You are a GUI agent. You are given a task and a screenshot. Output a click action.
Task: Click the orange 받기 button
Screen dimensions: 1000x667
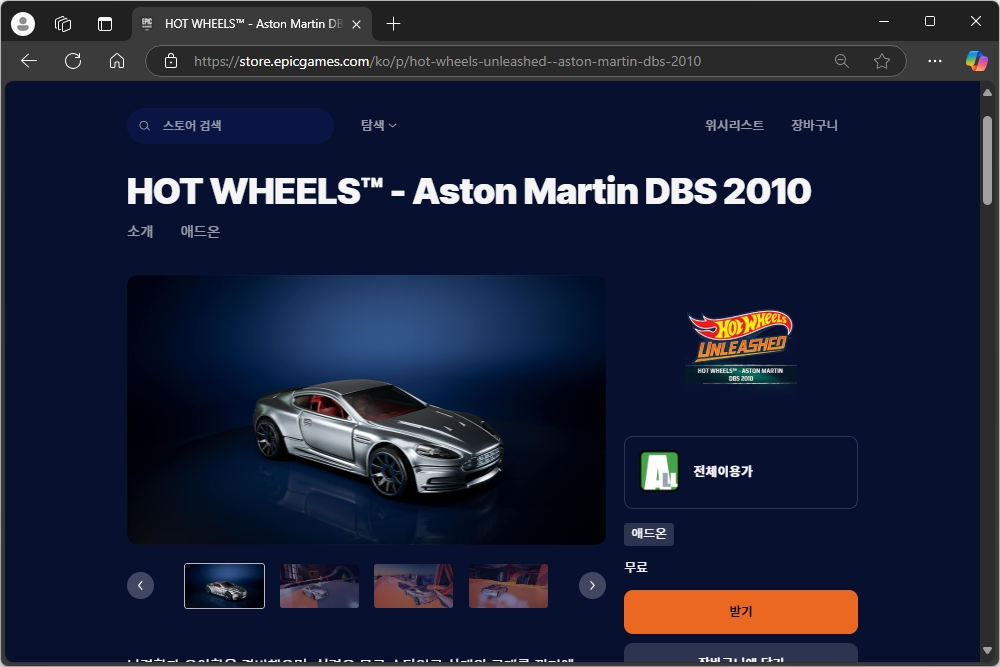click(x=740, y=612)
